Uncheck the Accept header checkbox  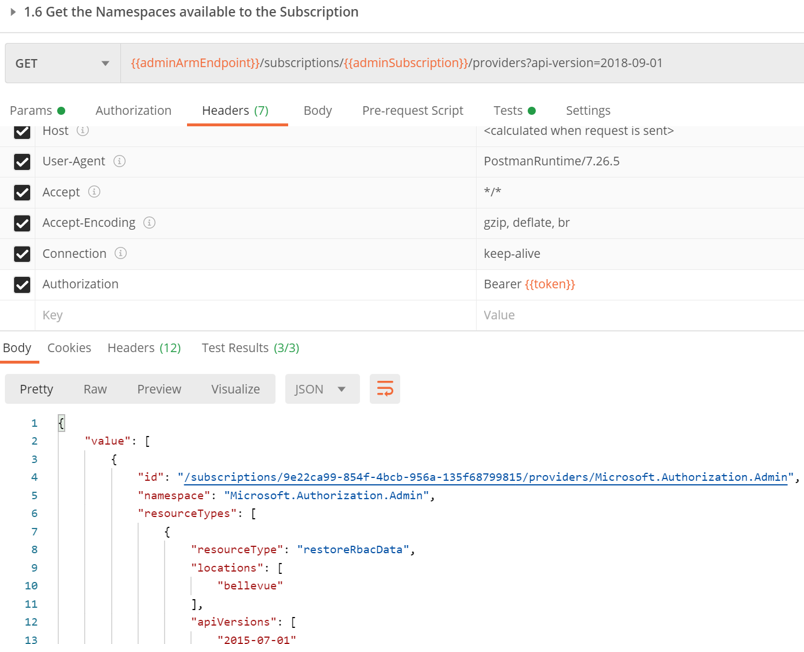click(x=22, y=193)
